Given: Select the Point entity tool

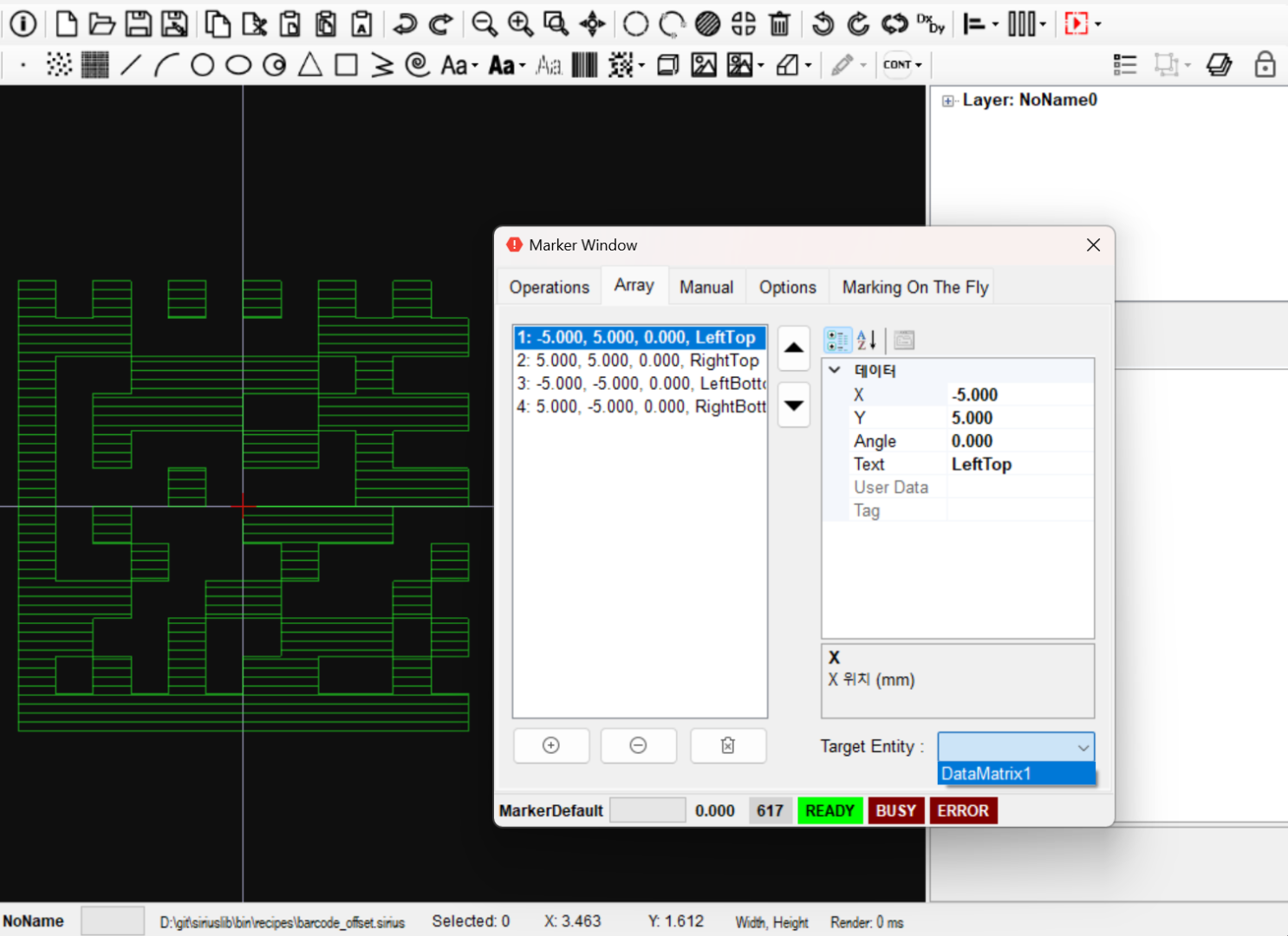Looking at the screenshot, I should [23, 65].
